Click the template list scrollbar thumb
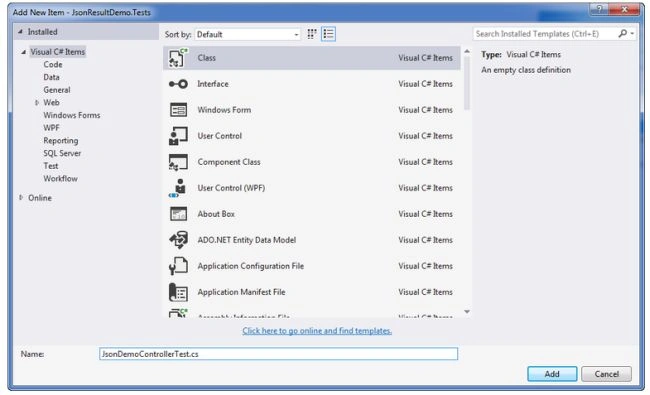This screenshot has height=395, width=650. coord(467,82)
